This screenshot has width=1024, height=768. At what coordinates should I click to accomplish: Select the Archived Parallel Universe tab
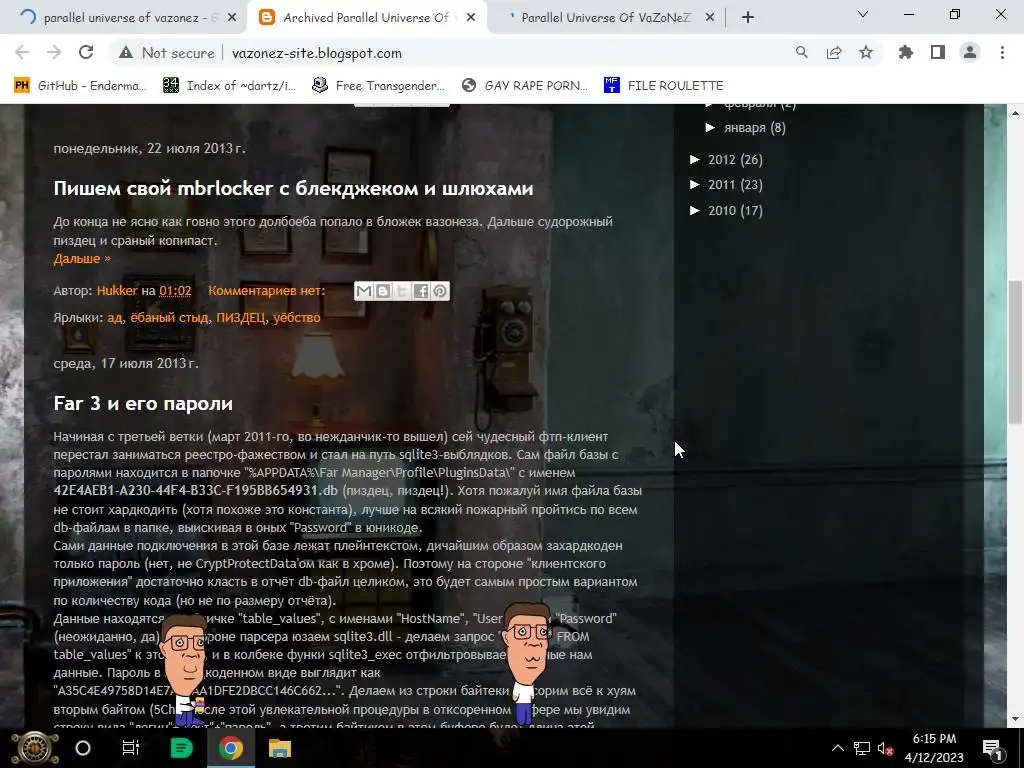pos(367,18)
